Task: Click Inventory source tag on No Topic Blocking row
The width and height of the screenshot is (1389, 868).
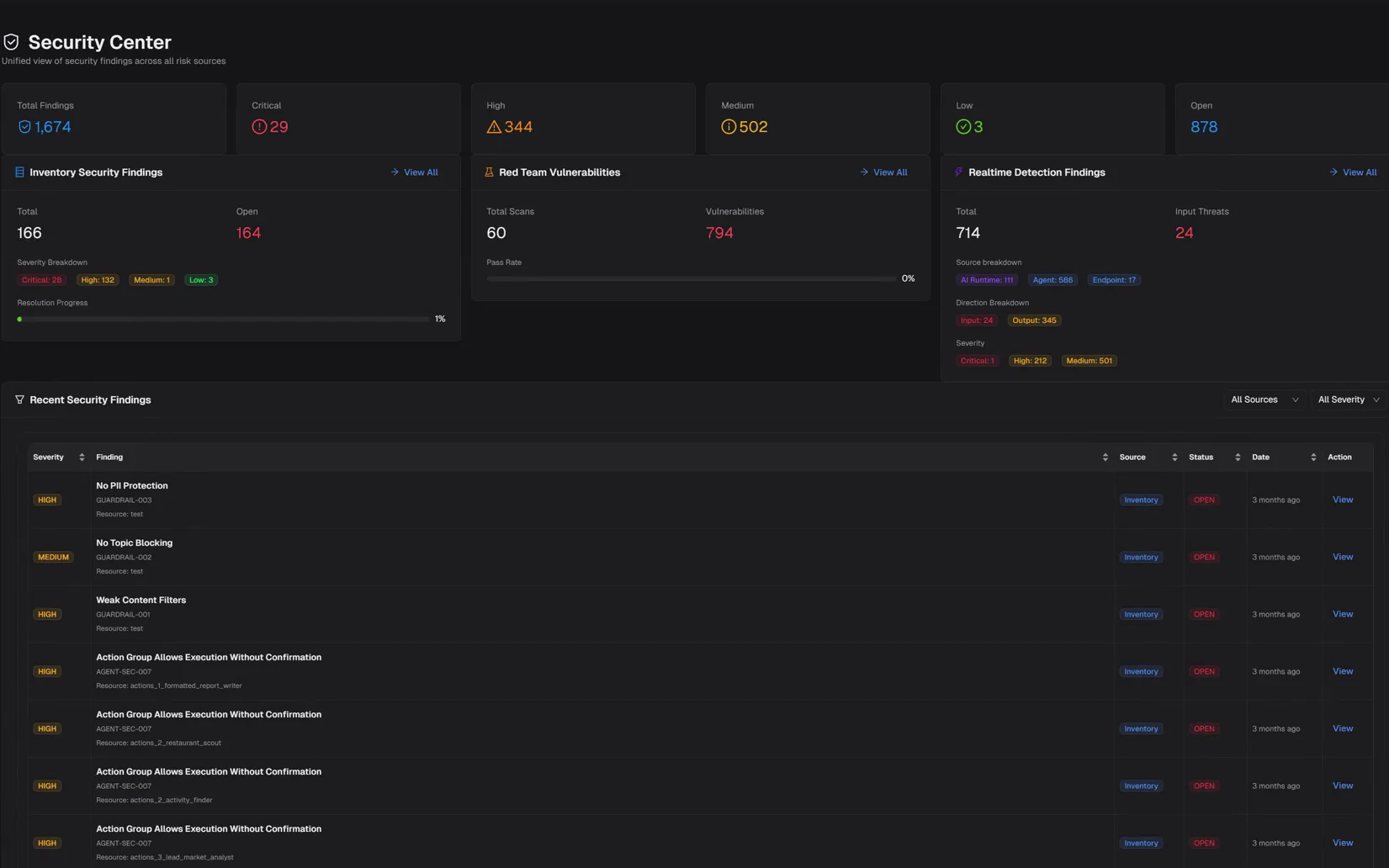Action: pos(1141,557)
